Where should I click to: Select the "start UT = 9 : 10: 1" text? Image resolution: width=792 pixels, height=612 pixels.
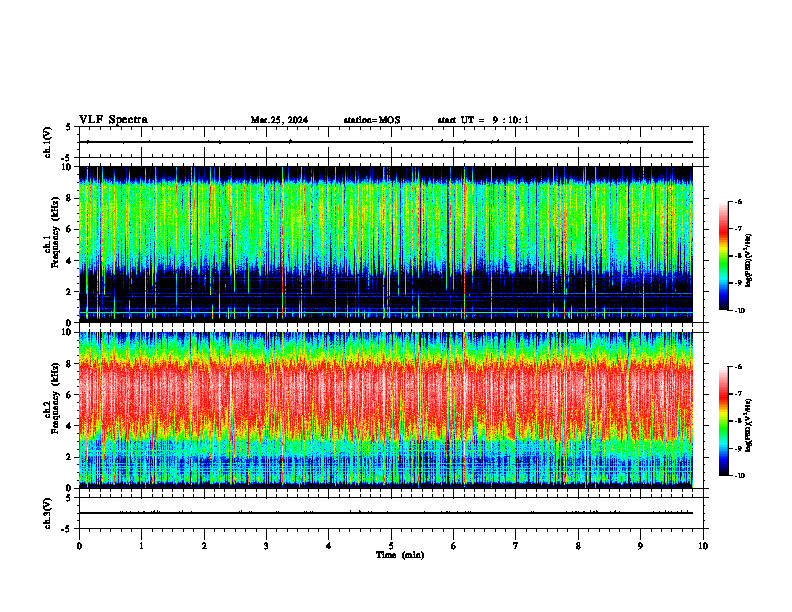tap(483, 120)
